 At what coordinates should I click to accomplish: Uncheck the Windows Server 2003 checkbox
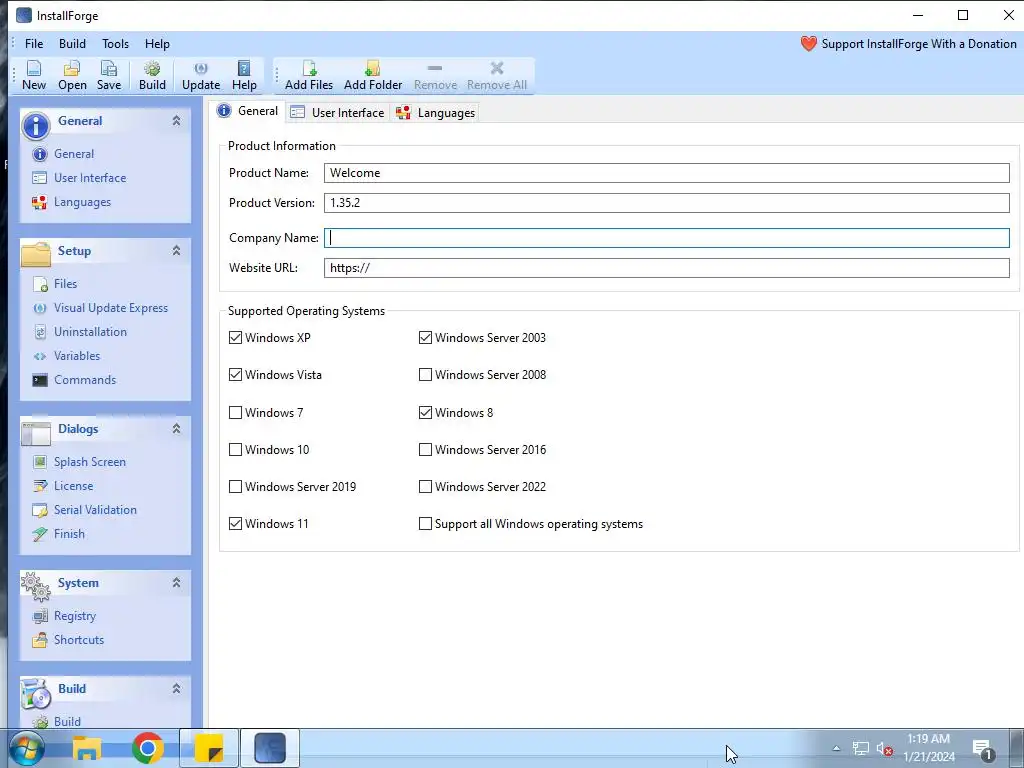(425, 338)
